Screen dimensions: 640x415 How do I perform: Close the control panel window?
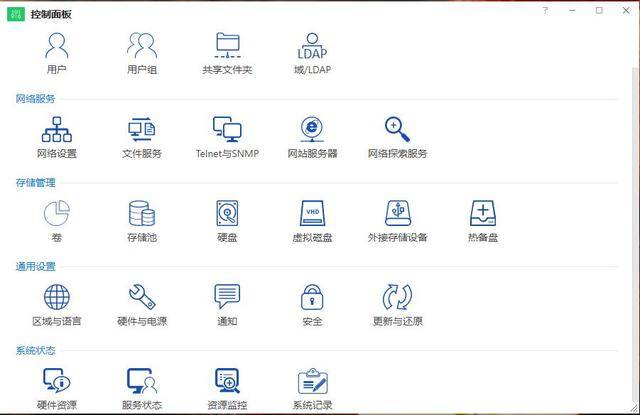(x=626, y=11)
